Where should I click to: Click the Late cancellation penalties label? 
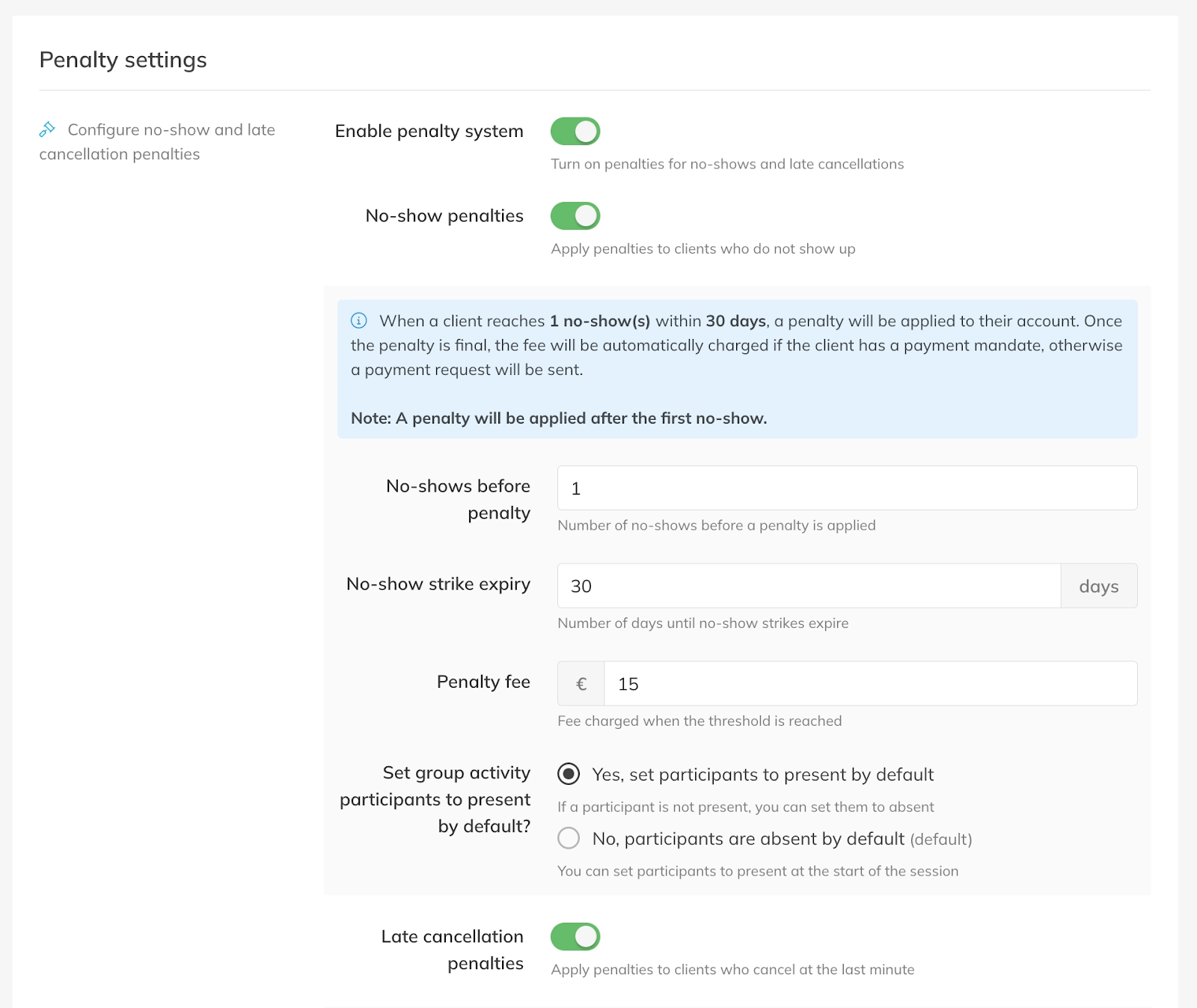[452, 950]
